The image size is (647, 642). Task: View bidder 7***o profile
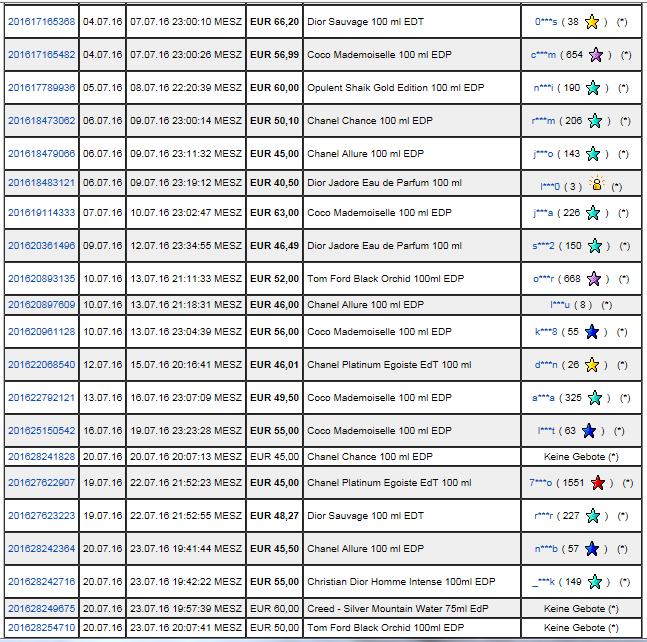[x=541, y=482]
